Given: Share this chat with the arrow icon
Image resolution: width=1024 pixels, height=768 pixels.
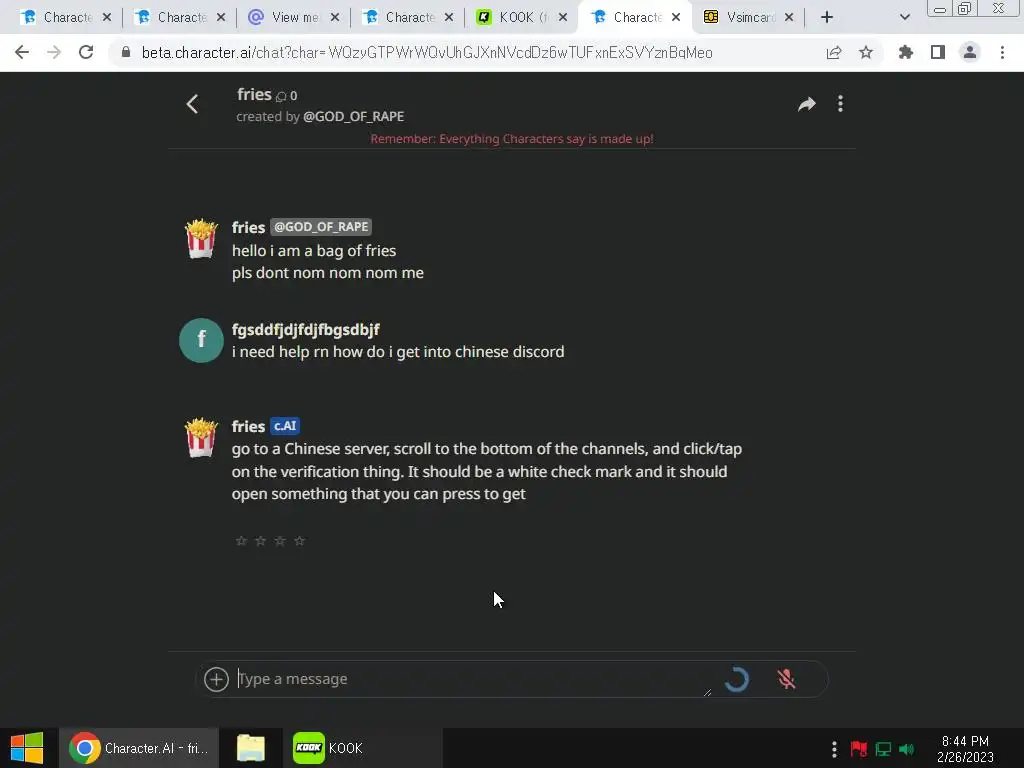Looking at the screenshot, I should [x=807, y=104].
